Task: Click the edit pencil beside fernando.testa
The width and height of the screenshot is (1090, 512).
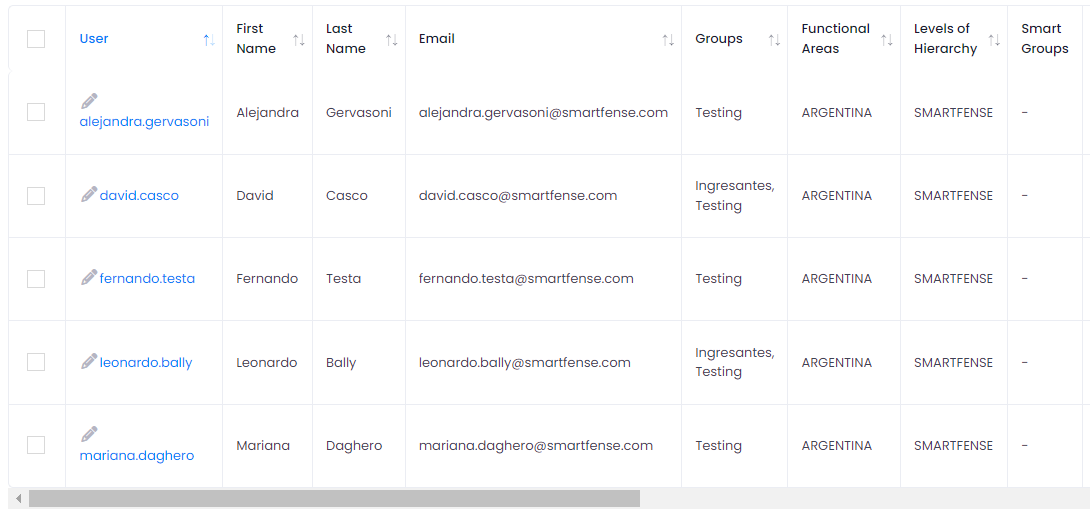Action: 89,278
